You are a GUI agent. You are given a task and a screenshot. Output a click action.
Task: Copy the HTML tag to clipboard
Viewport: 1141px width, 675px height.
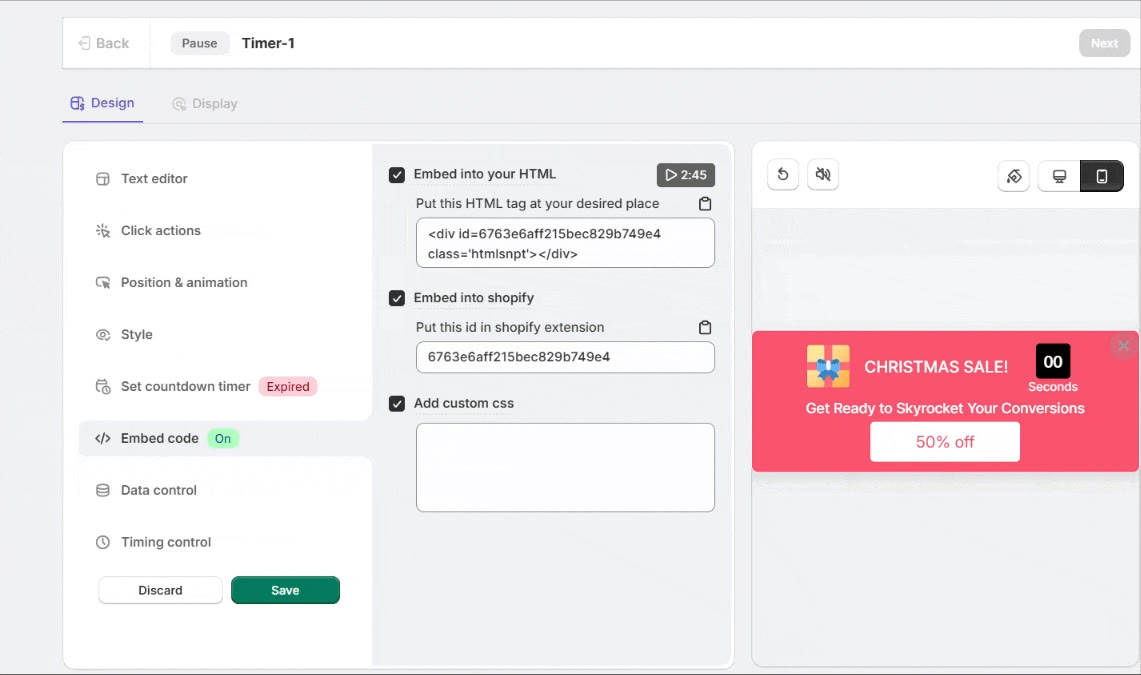coord(704,204)
